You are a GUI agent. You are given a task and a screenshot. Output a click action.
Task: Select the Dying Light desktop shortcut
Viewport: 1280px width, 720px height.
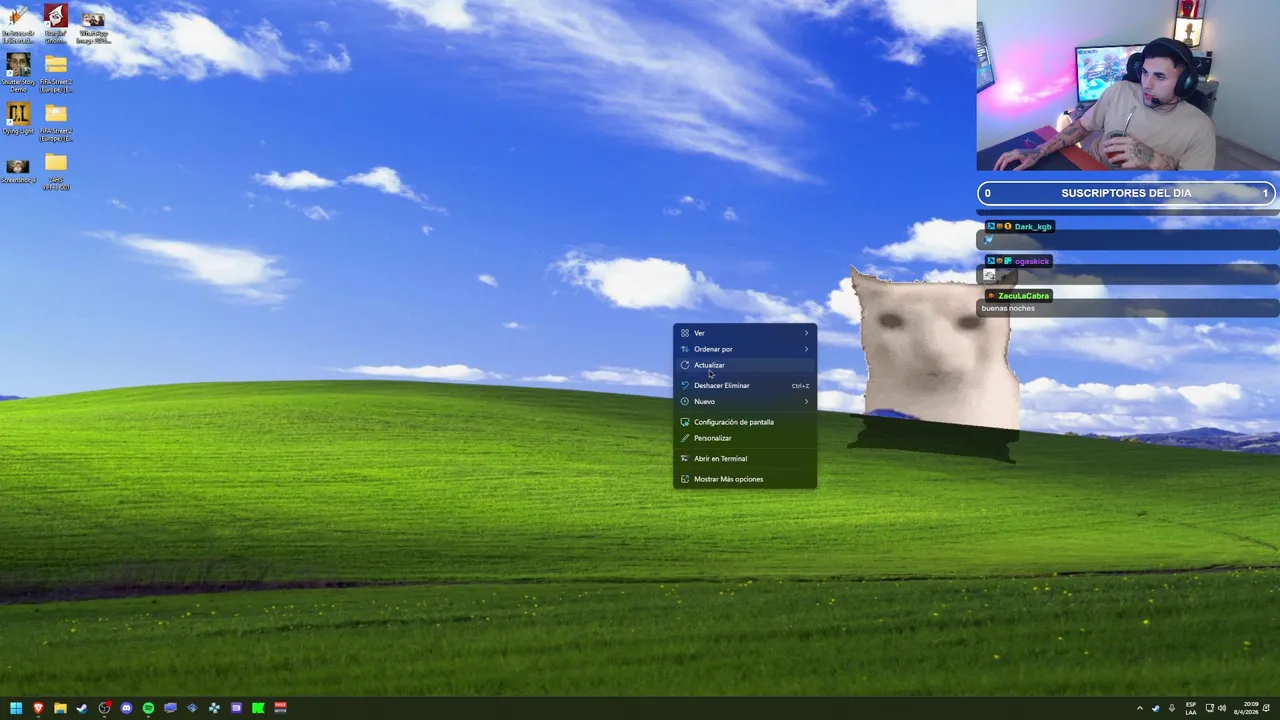pyautogui.click(x=18, y=117)
